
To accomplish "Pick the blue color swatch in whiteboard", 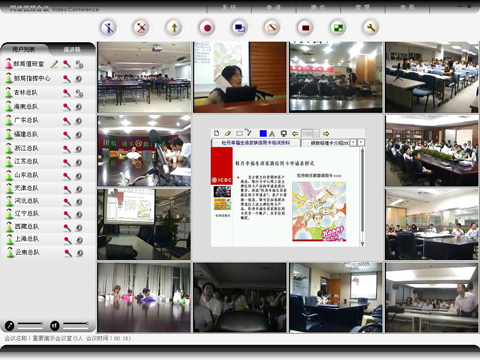I will point(263,133).
